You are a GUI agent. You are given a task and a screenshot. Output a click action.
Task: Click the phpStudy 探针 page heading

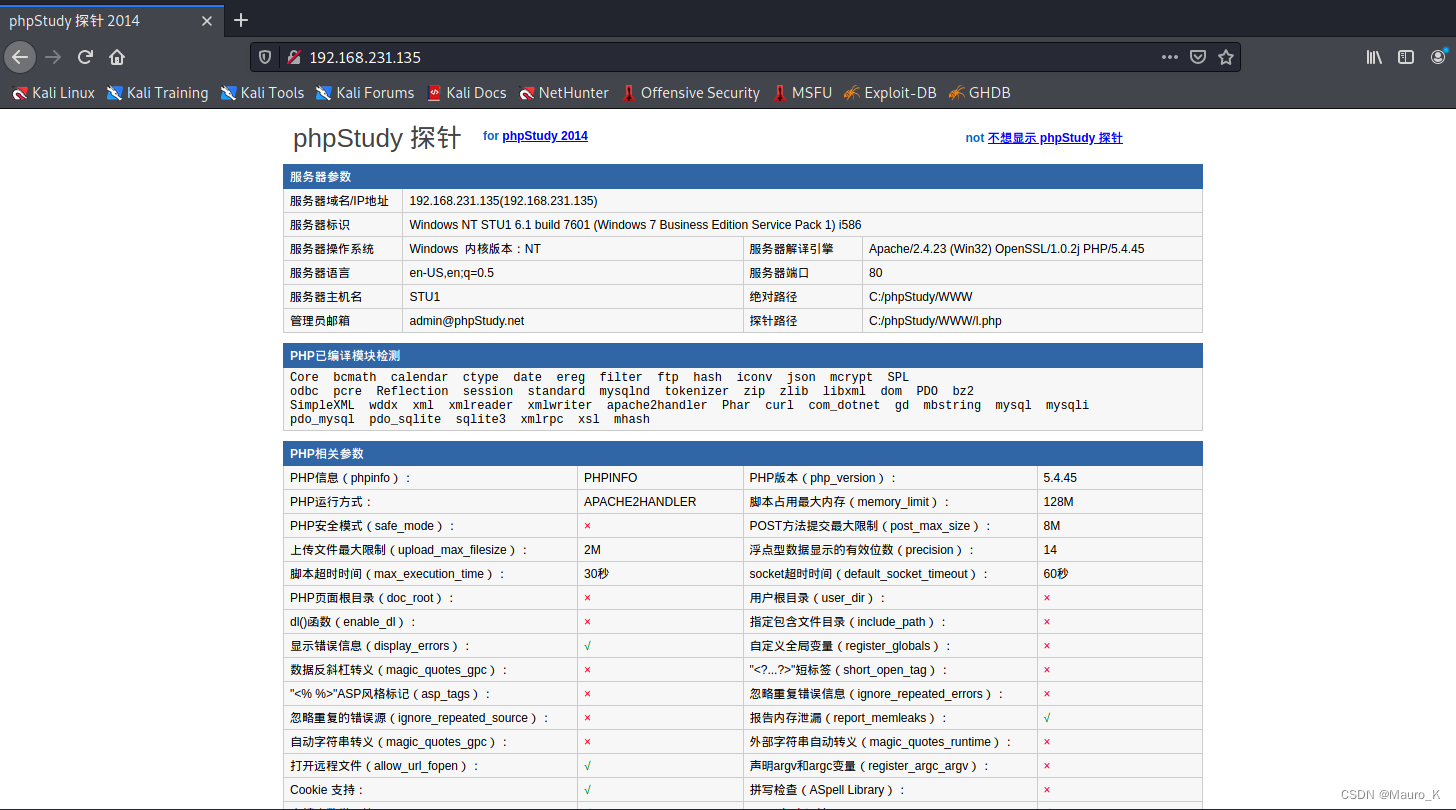tap(377, 138)
